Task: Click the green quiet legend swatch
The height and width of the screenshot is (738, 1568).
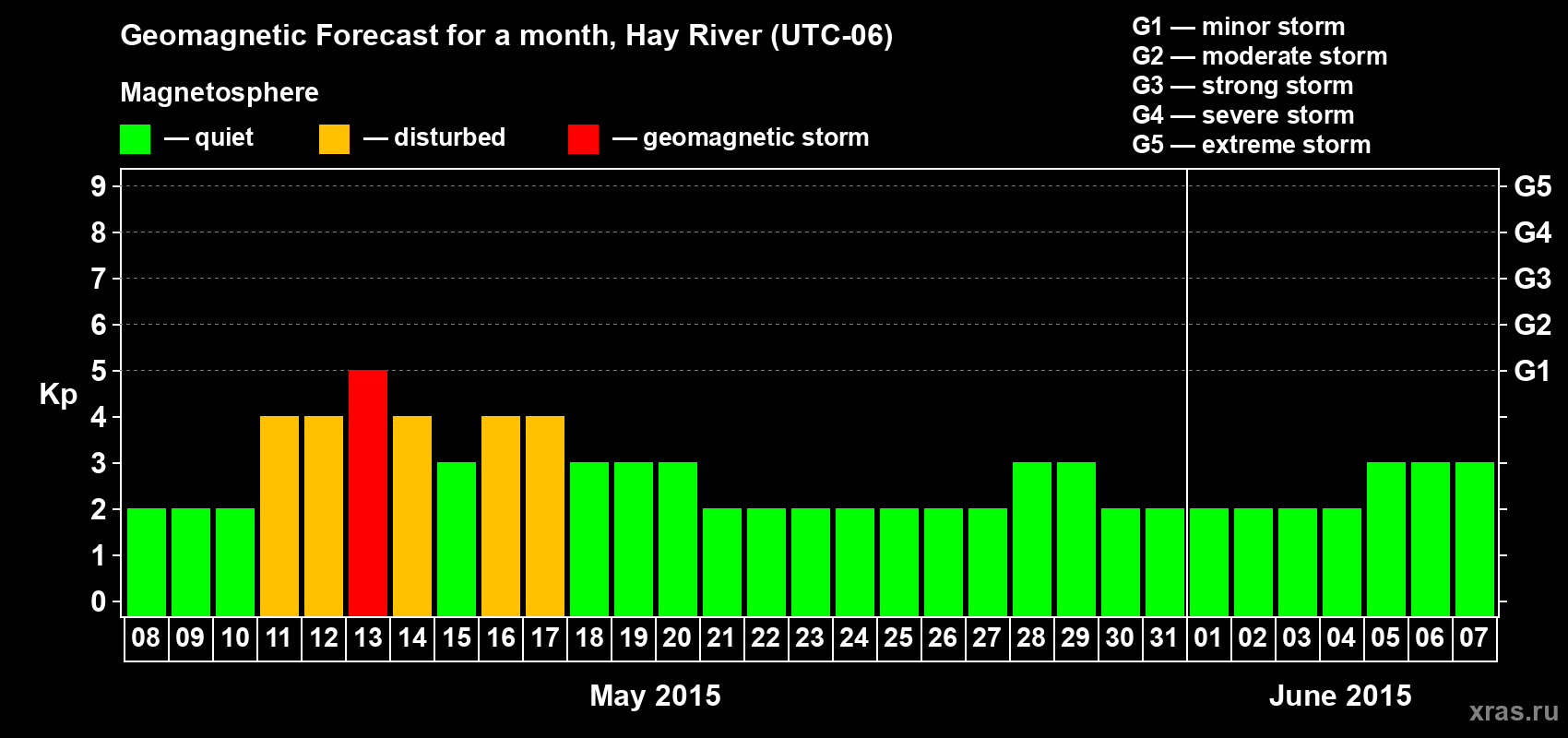Action: pos(135,139)
